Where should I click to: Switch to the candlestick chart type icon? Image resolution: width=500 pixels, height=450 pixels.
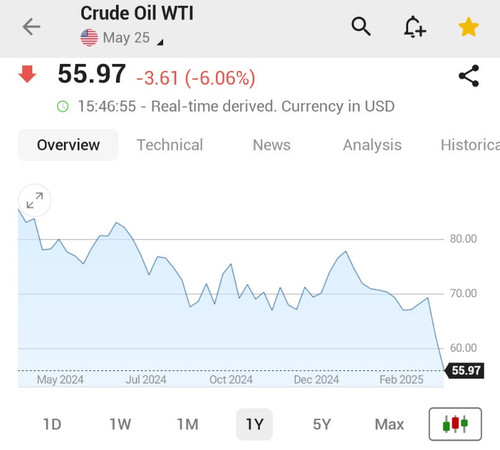[x=455, y=424]
